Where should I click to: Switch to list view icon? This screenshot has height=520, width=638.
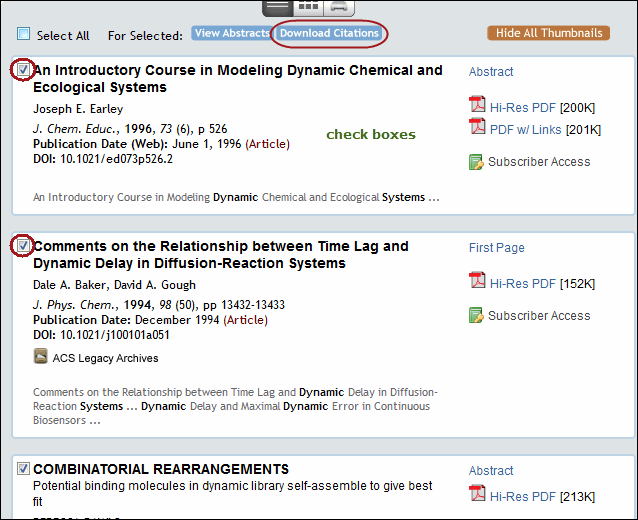click(277, 7)
